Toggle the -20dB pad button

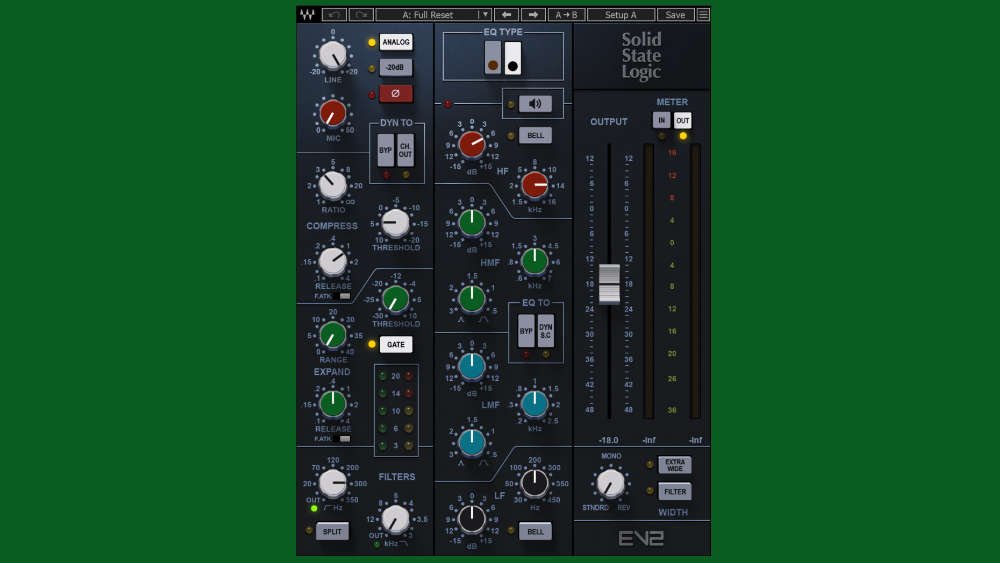point(396,68)
